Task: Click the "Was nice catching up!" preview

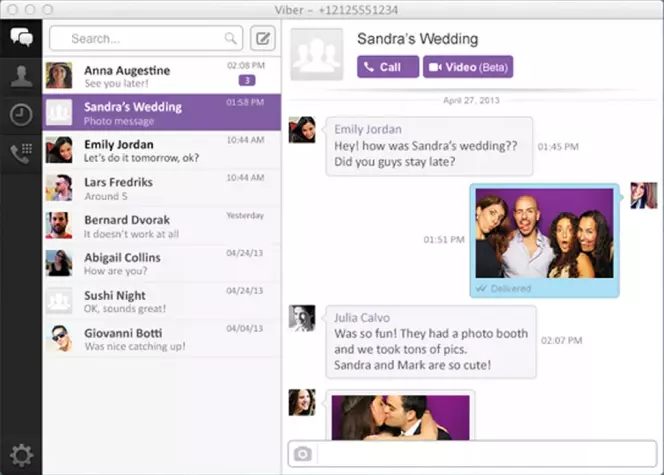Action: 135,346
